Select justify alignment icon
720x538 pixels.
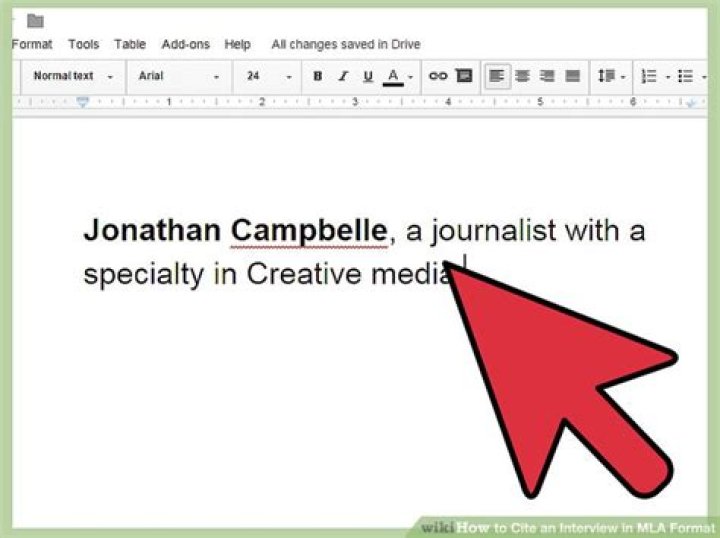coord(572,76)
